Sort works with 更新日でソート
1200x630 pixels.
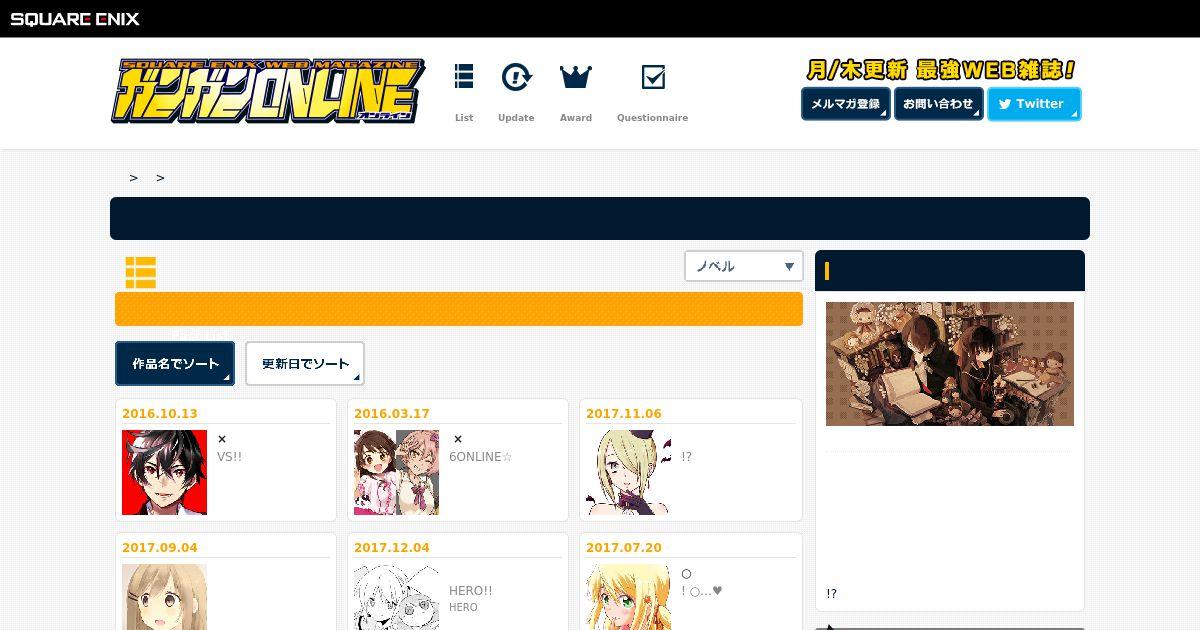click(305, 364)
